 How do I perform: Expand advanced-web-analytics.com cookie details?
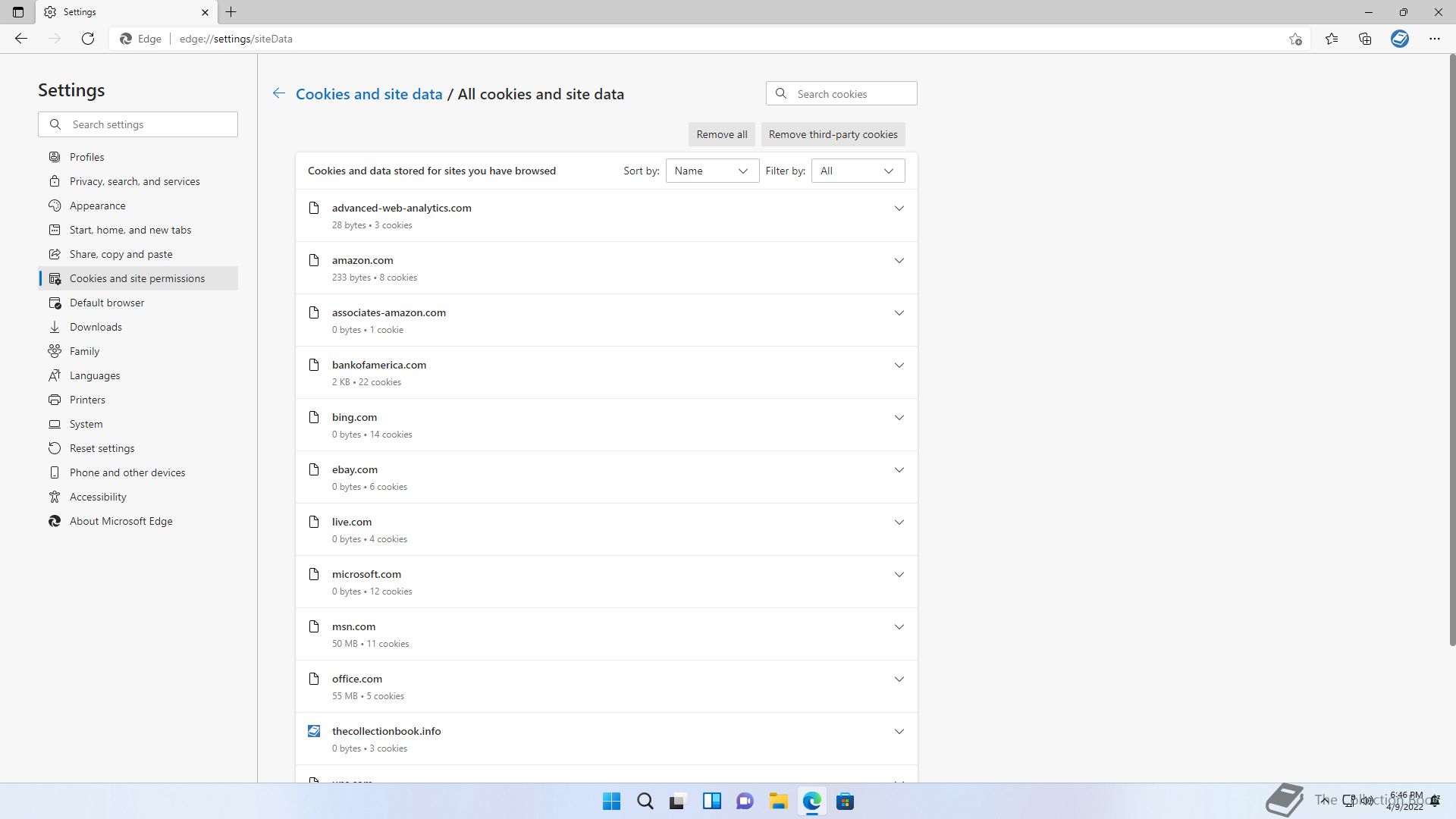pyautogui.click(x=899, y=208)
